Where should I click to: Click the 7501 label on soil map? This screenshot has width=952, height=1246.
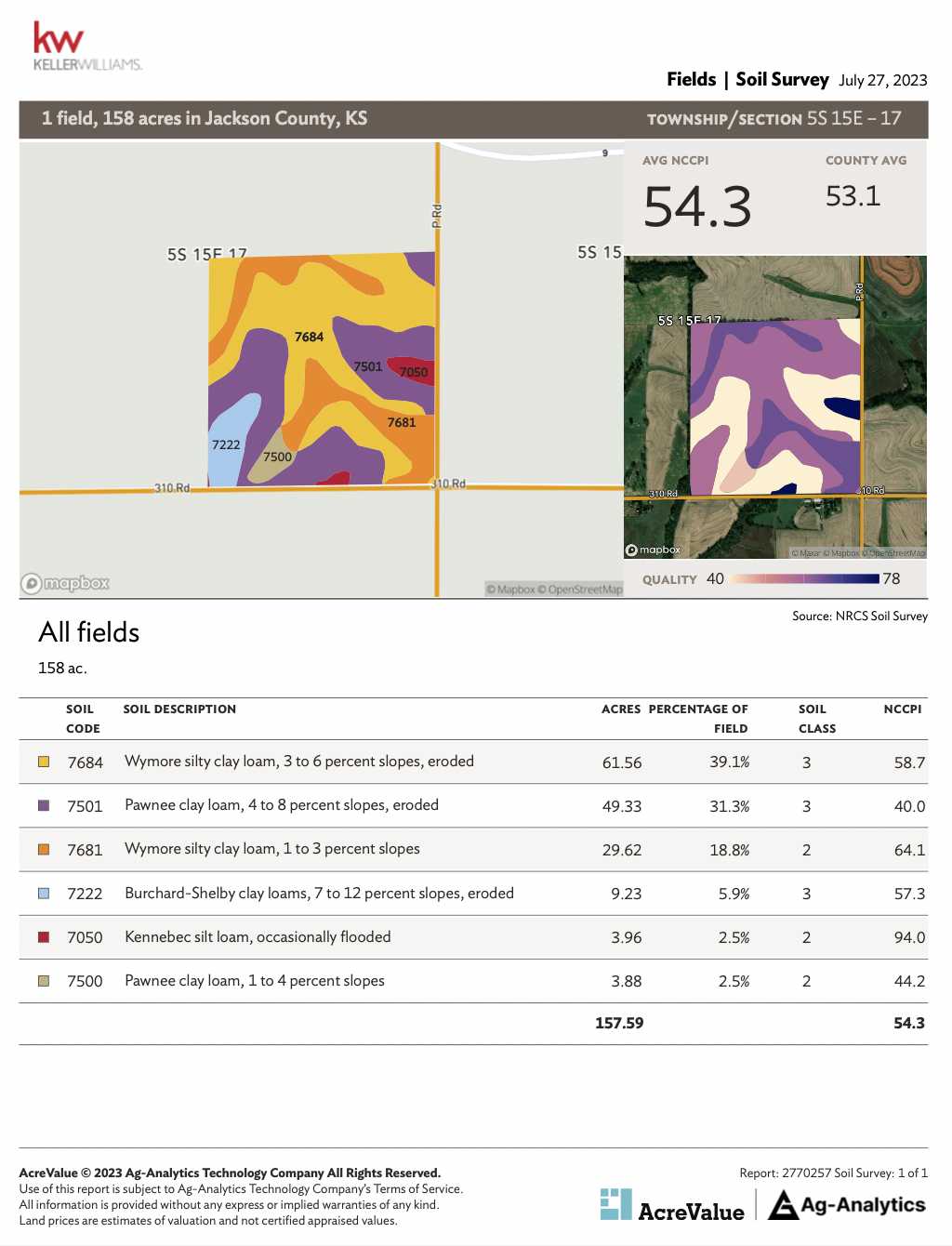(x=368, y=366)
